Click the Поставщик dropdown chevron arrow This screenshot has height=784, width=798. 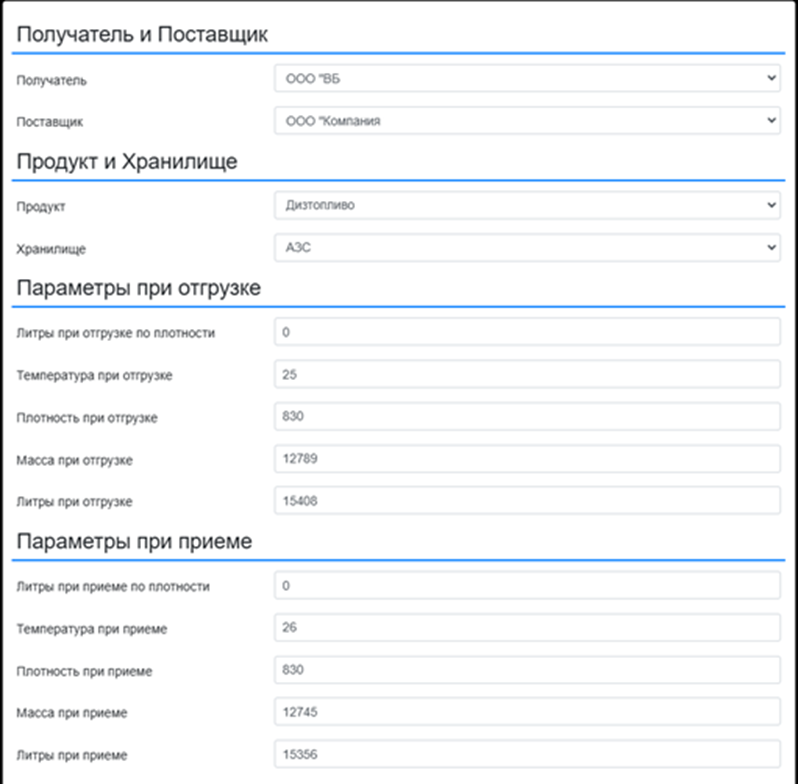[771, 120]
